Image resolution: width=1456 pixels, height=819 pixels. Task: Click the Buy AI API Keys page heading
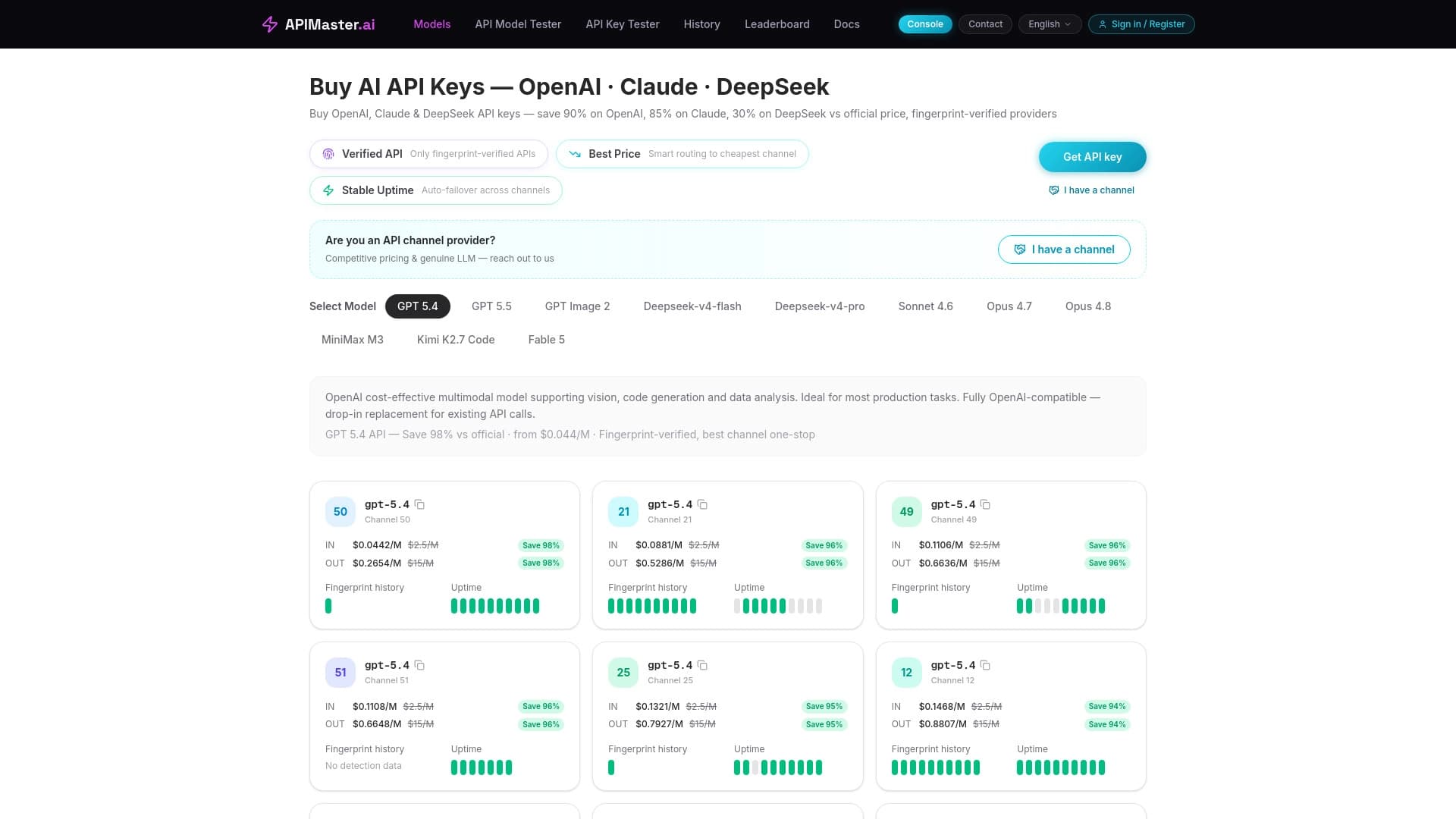[x=570, y=86]
